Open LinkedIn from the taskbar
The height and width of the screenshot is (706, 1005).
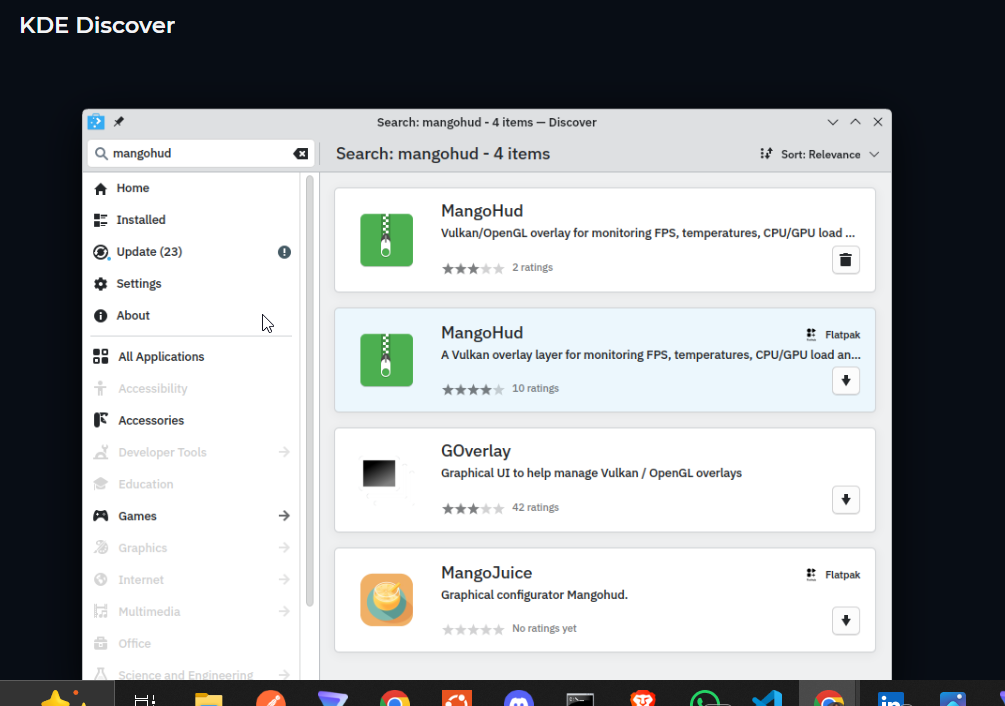click(892, 699)
